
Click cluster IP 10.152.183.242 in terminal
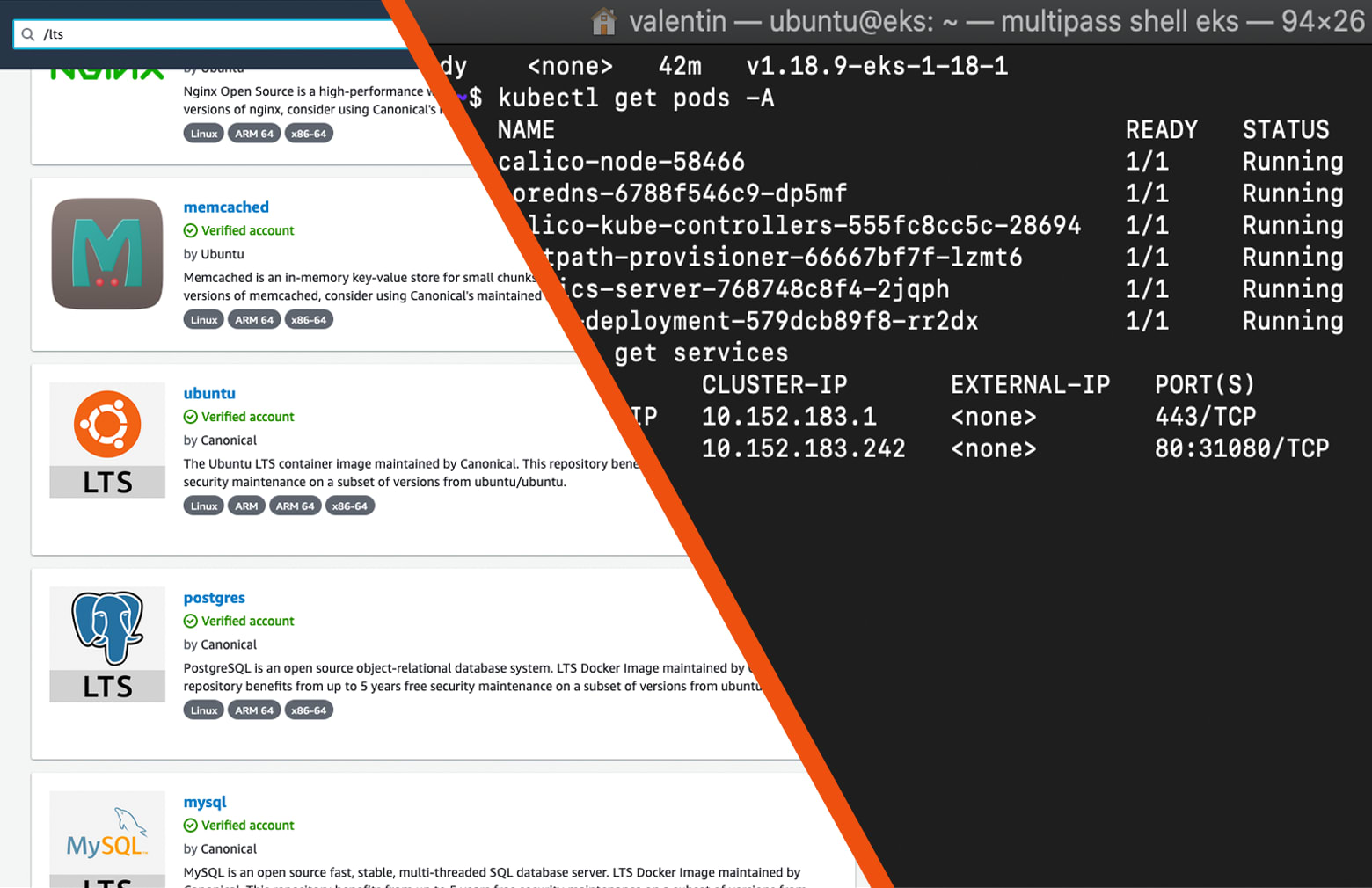coord(804,448)
